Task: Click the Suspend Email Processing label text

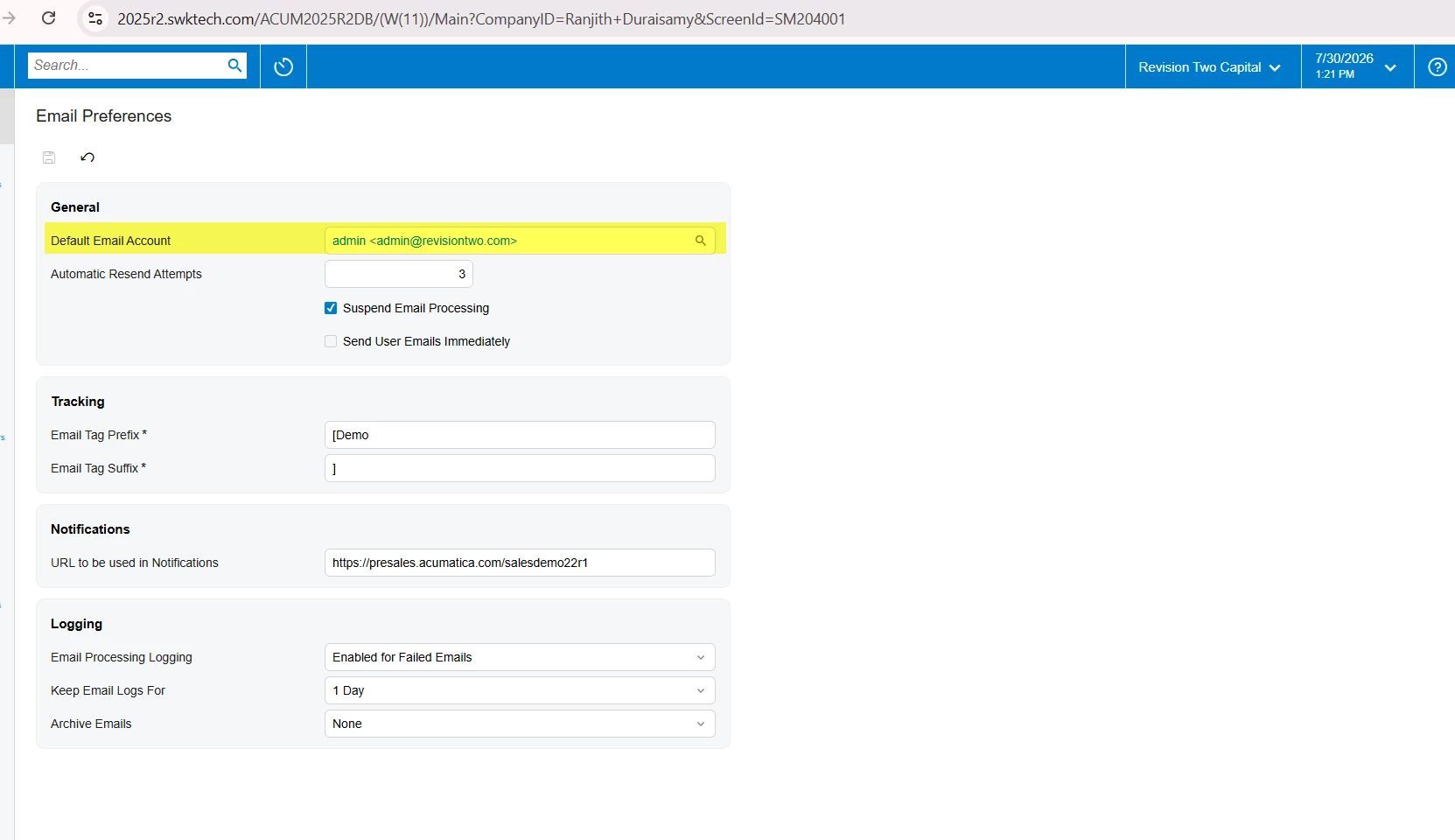Action: [416, 308]
